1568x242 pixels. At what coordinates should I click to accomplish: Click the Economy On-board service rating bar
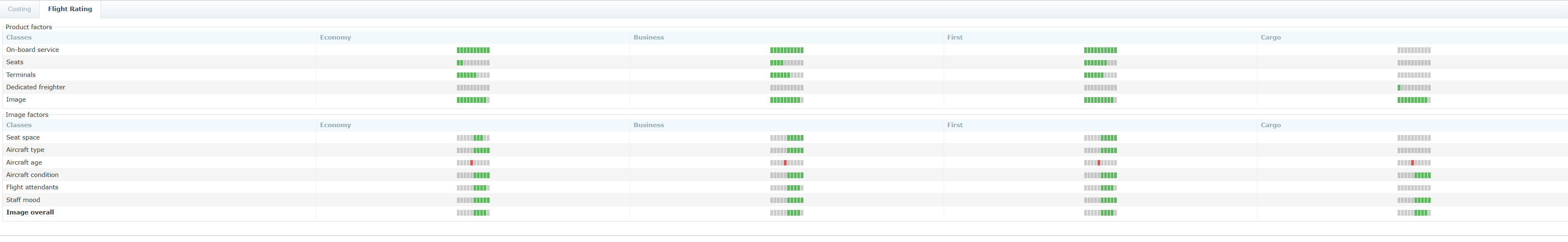click(x=473, y=51)
